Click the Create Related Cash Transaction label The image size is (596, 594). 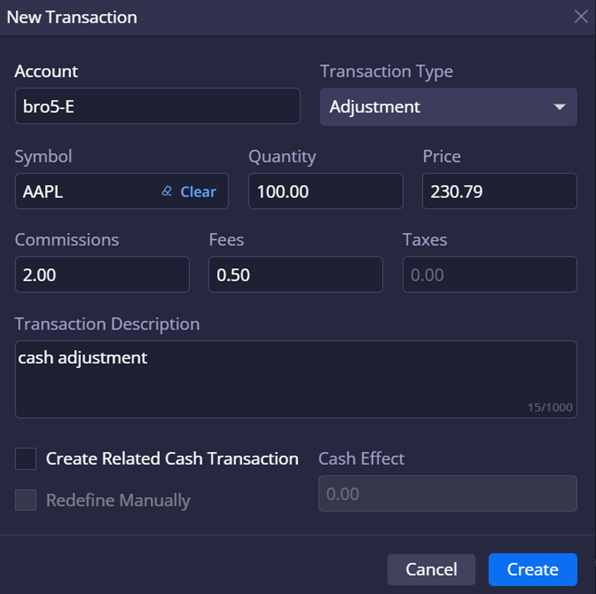(172, 459)
